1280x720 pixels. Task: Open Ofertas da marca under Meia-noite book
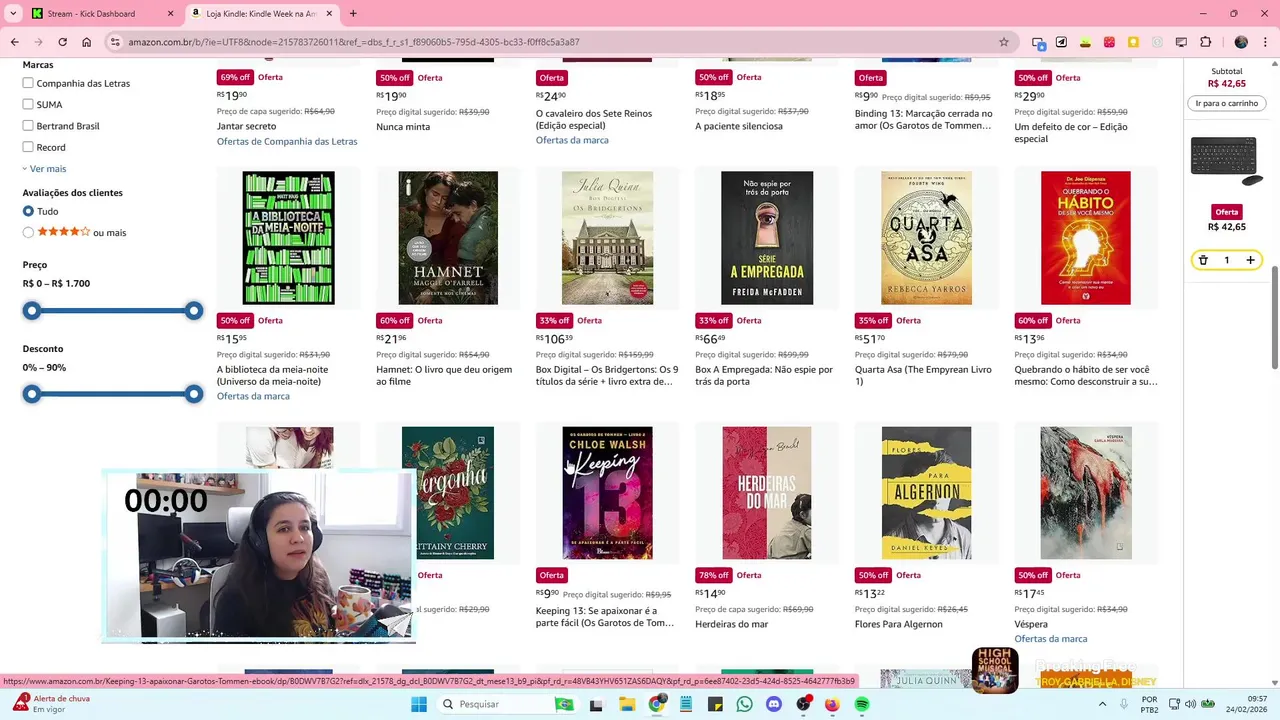click(x=253, y=396)
